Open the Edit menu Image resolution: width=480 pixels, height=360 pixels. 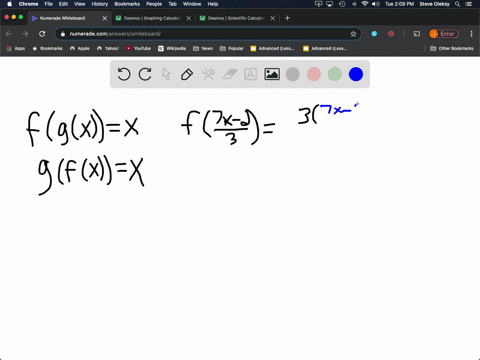(63, 4)
